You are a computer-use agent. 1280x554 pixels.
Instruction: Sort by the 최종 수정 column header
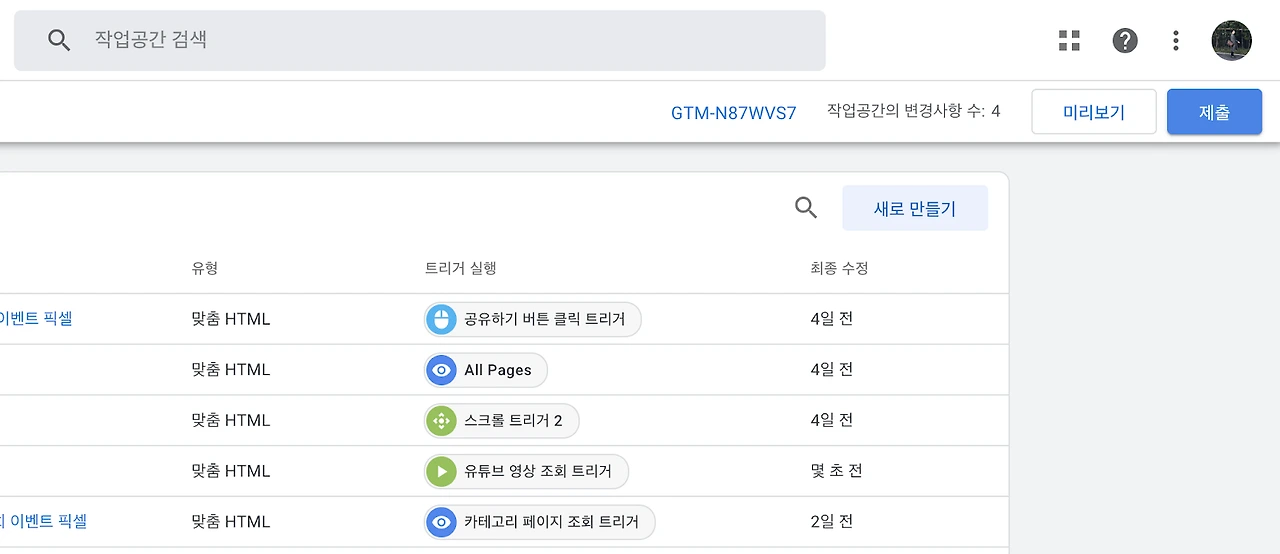[x=838, y=268]
